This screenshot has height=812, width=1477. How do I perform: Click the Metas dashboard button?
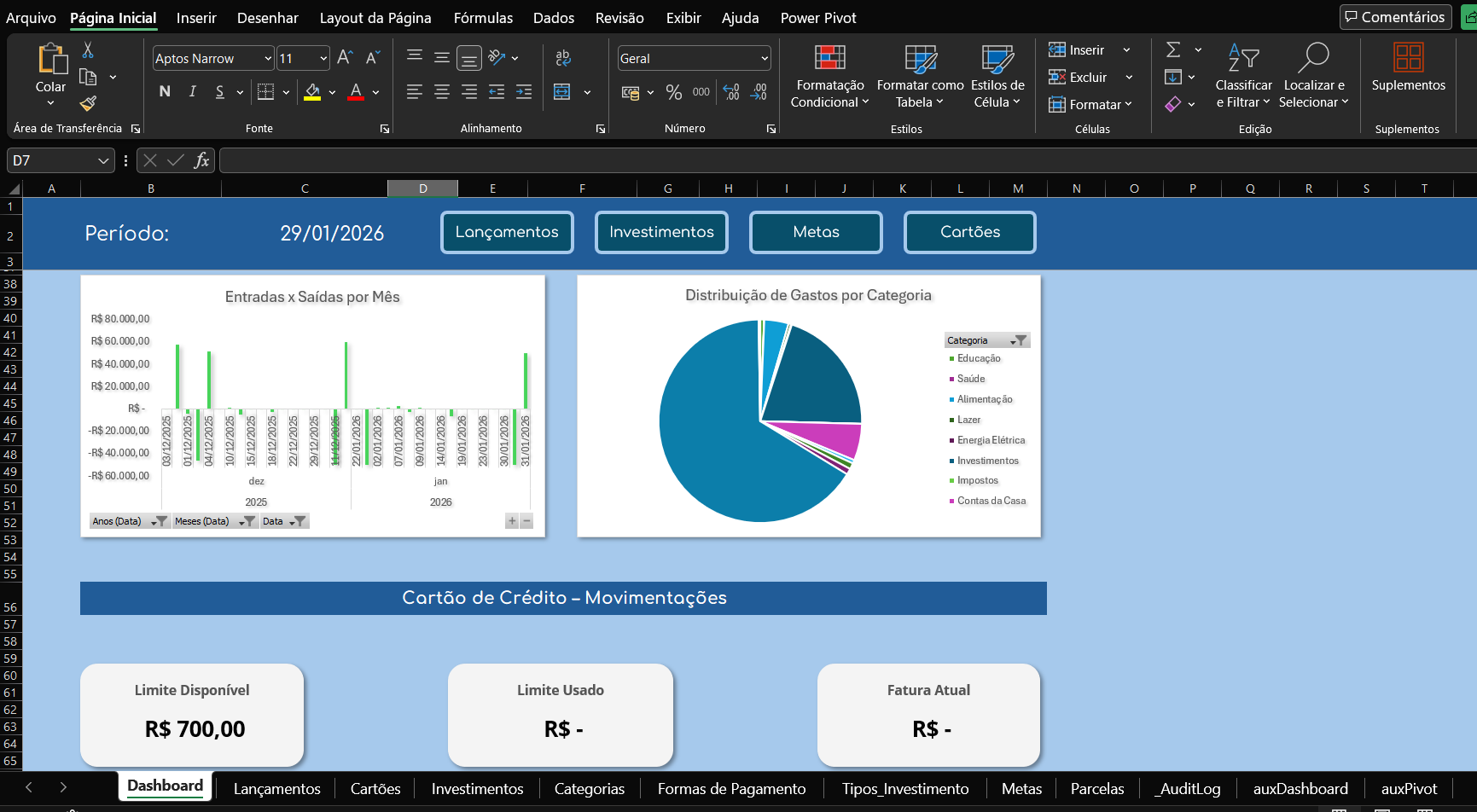coord(816,232)
